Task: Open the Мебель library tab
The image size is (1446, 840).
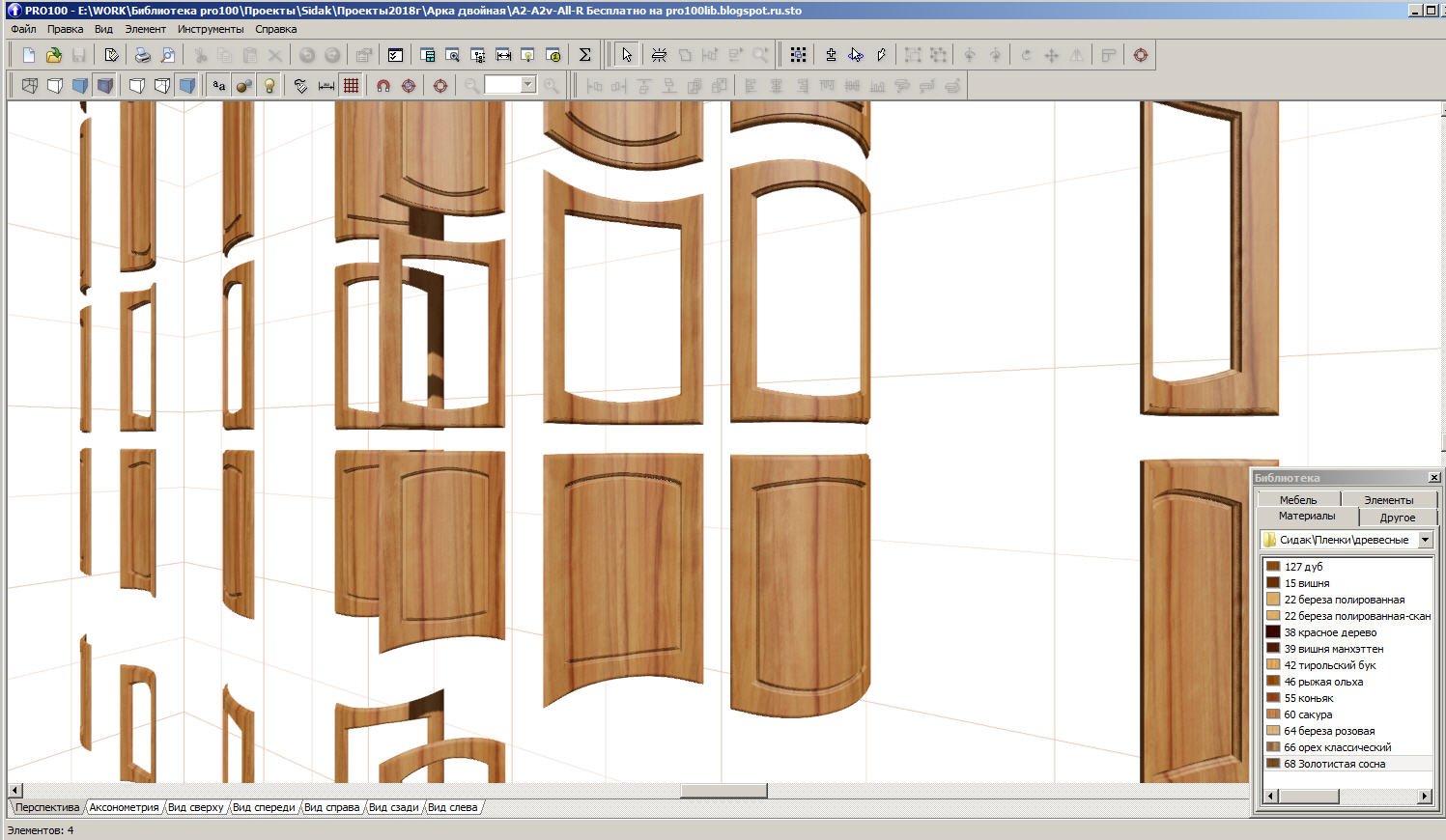Action: (1298, 499)
